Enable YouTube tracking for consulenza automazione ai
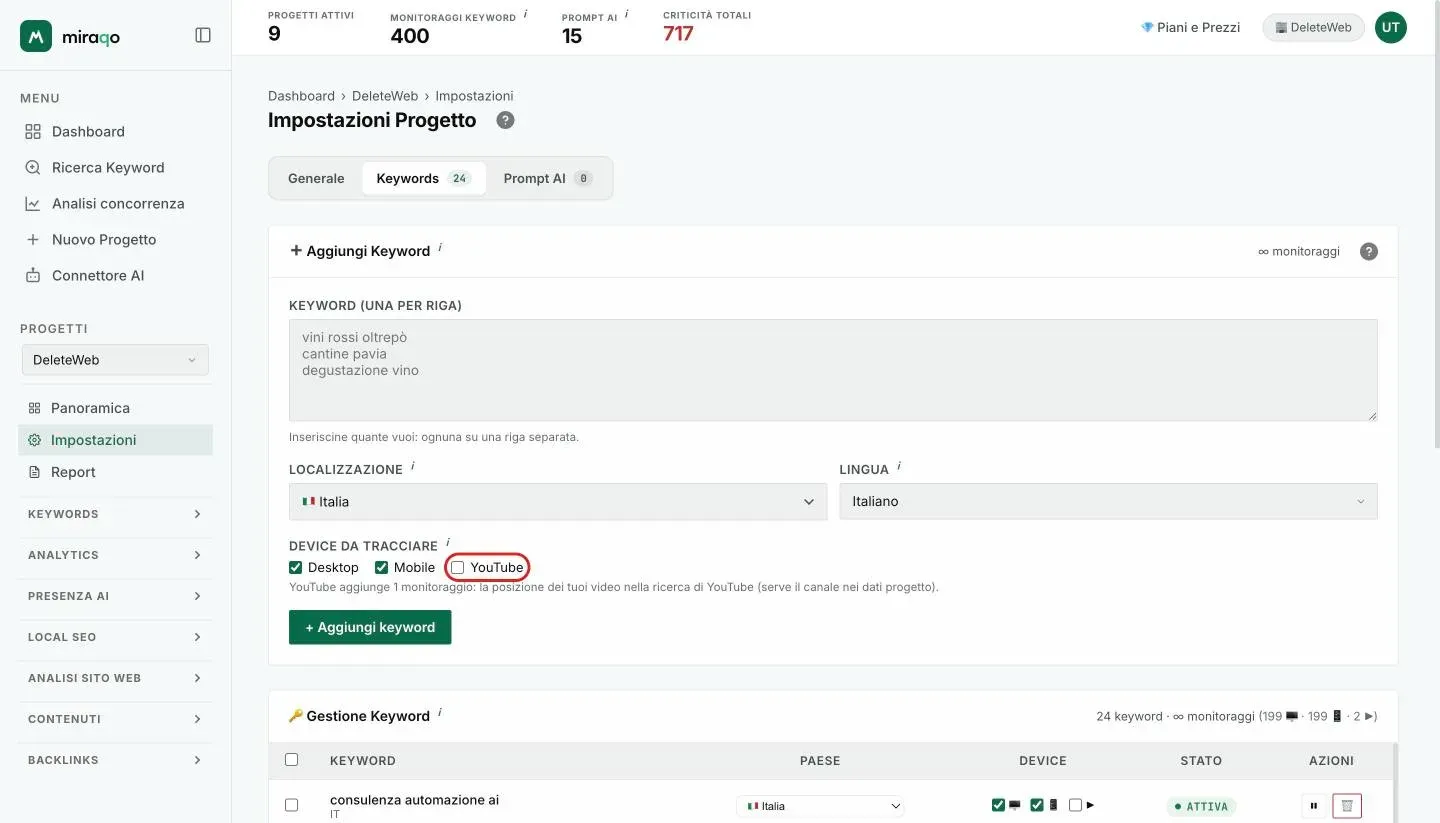1440x823 pixels. pyautogui.click(x=1075, y=805)
